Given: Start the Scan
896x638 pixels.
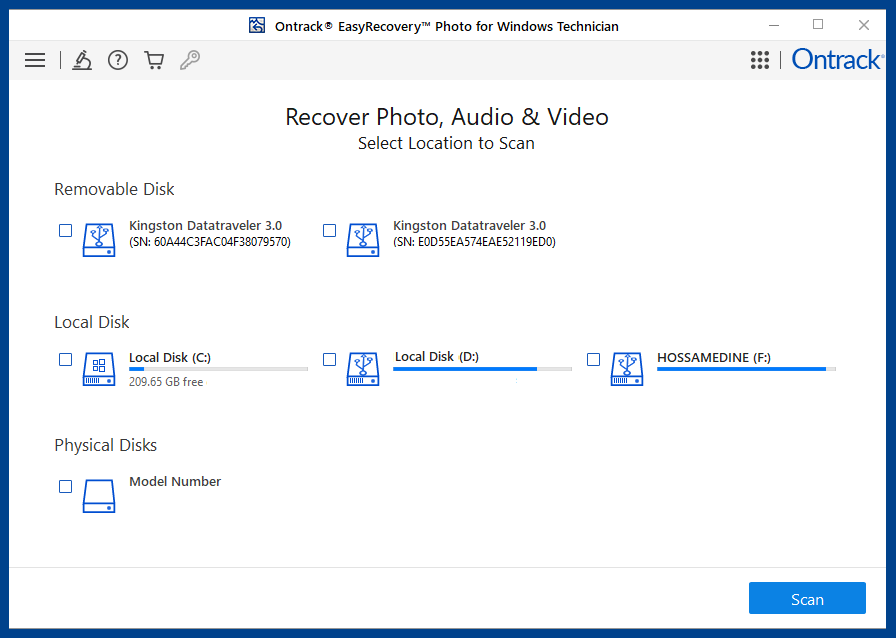Looking at the screenshot, I should 807,599.
